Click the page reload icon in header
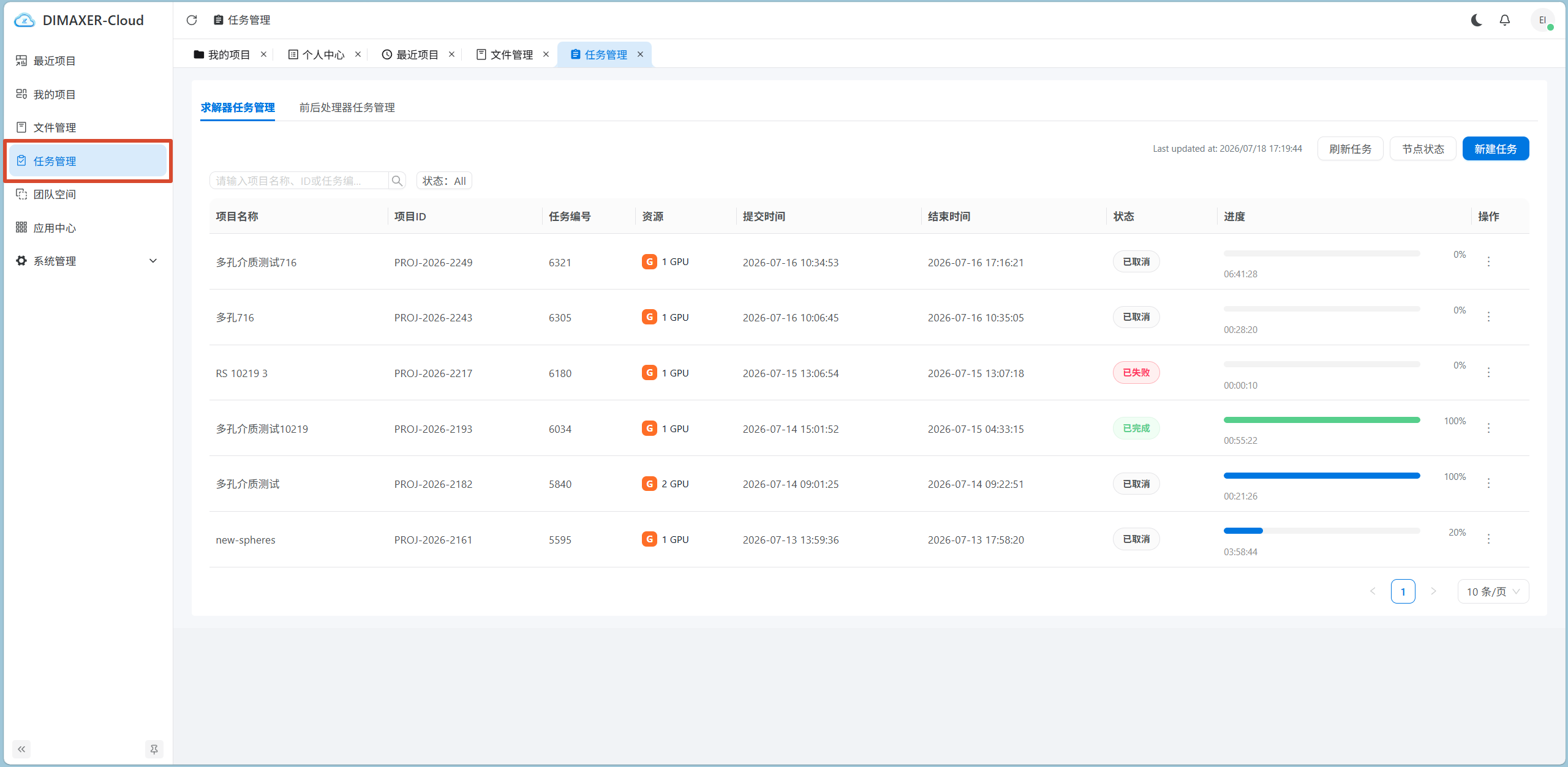The width and height of the screenshot is (1568, 767). (x=192, y=20)
